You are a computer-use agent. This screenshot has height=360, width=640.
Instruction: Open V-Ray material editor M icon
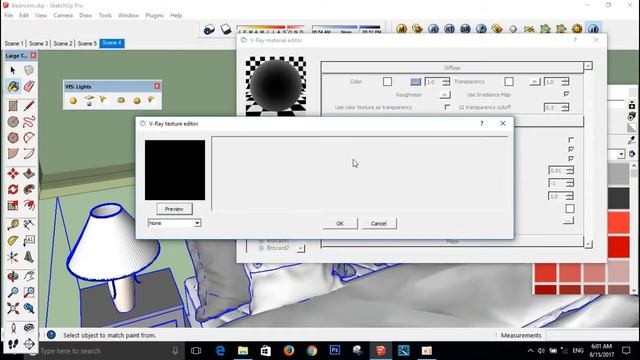(401, 29)
